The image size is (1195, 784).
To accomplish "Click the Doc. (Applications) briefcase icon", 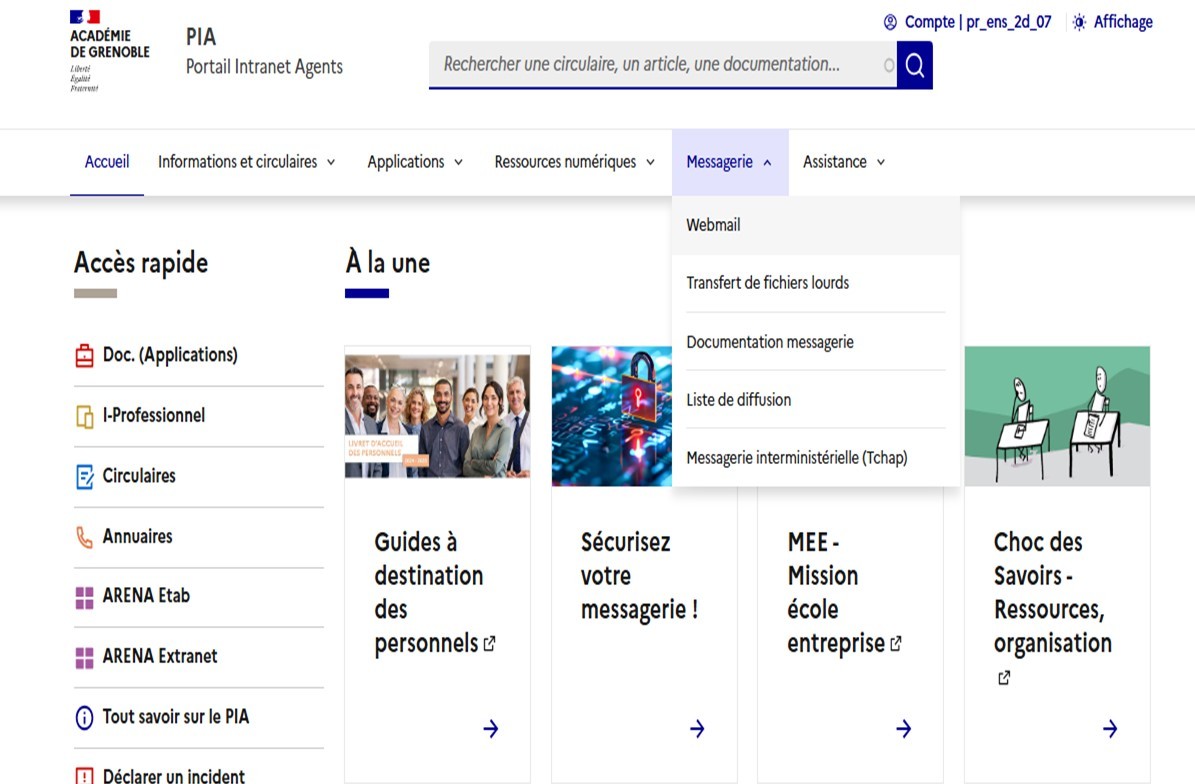I will 85,356.
